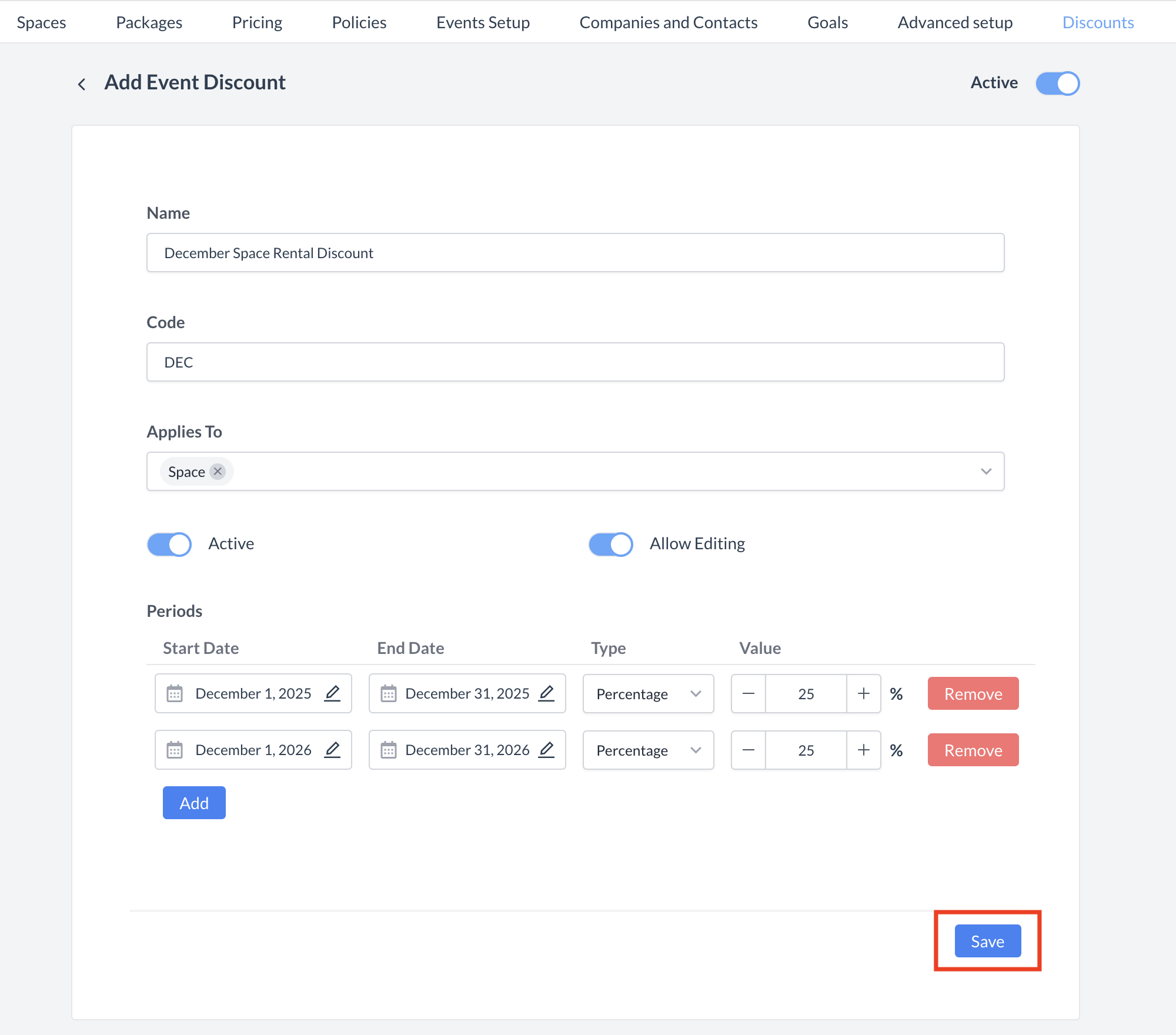Image resolution: width=1176 pixels, height=1035 pixels.
Task: Click calendar icon for December 1, 2025 start date
Action: 175,694
